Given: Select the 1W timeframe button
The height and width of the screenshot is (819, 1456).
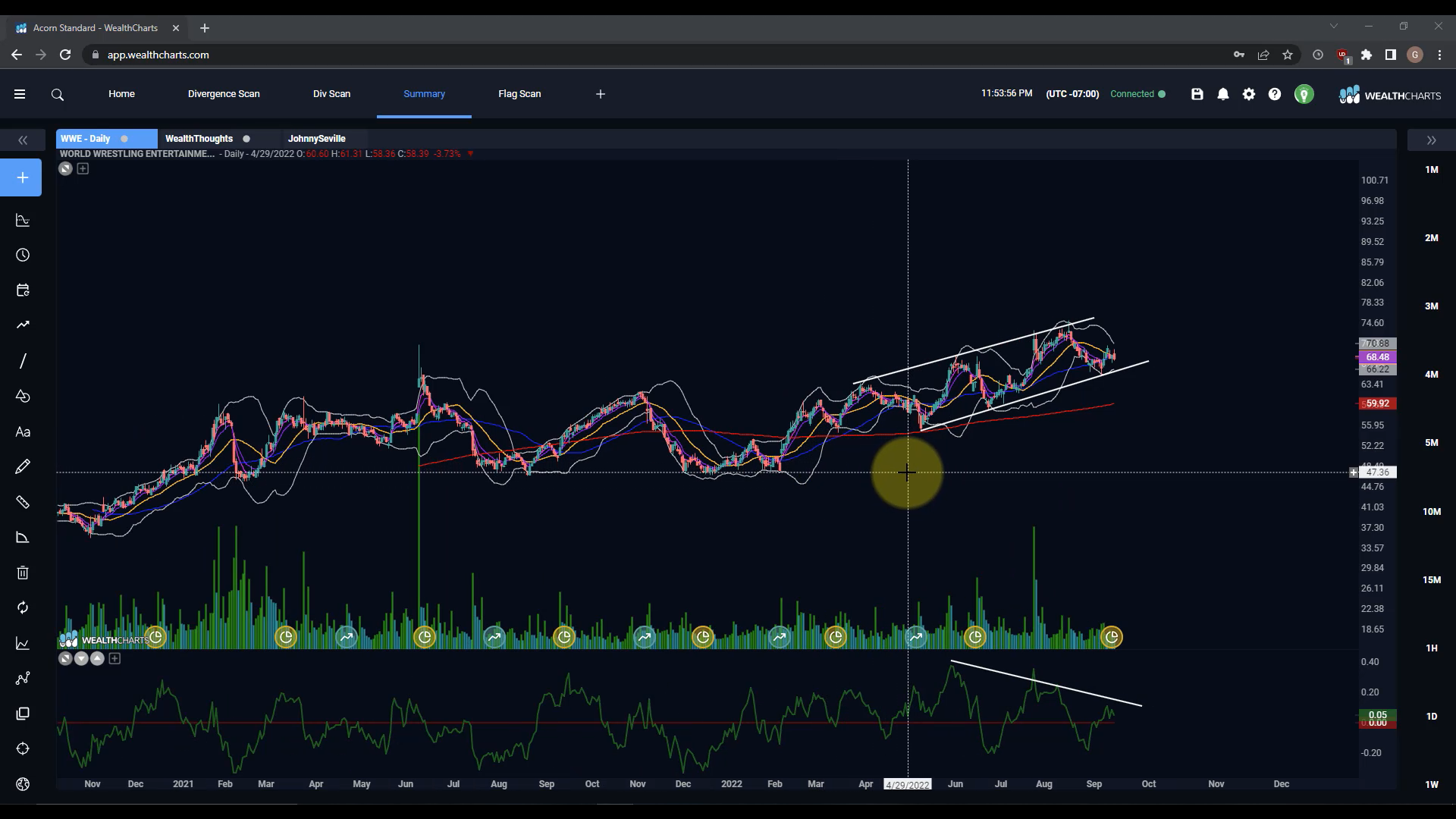Looking at the screenshot, I should [x=1432, y=785].
